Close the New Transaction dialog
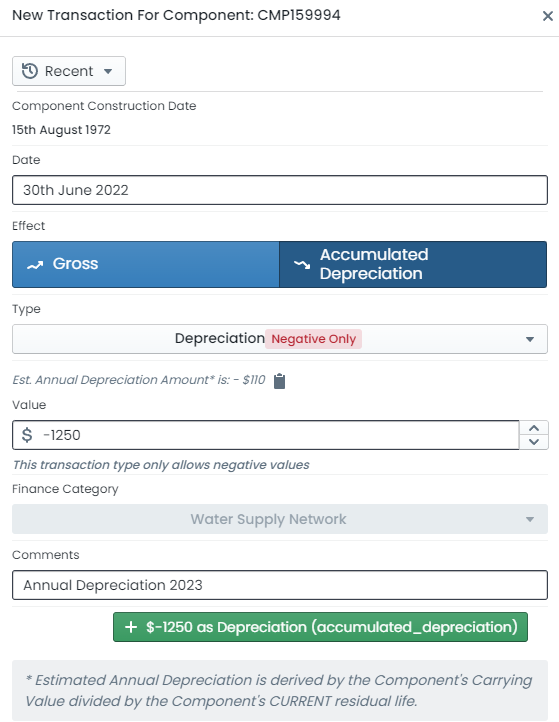This screenshot has width=559, height=722. (547, 16)
